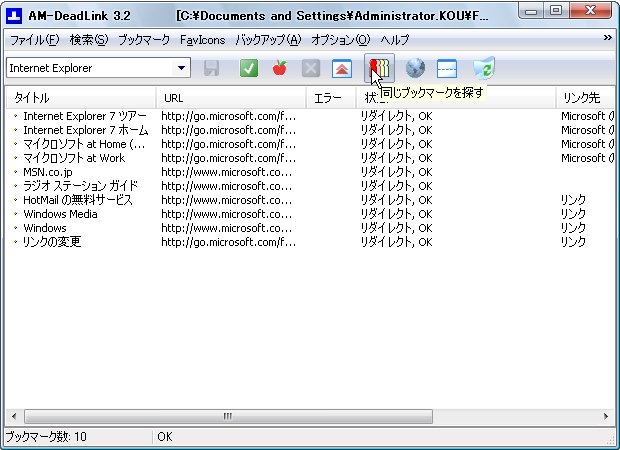Open the ブックマーク menu
This screenshot has height=450, width=620.
[144, 40]
